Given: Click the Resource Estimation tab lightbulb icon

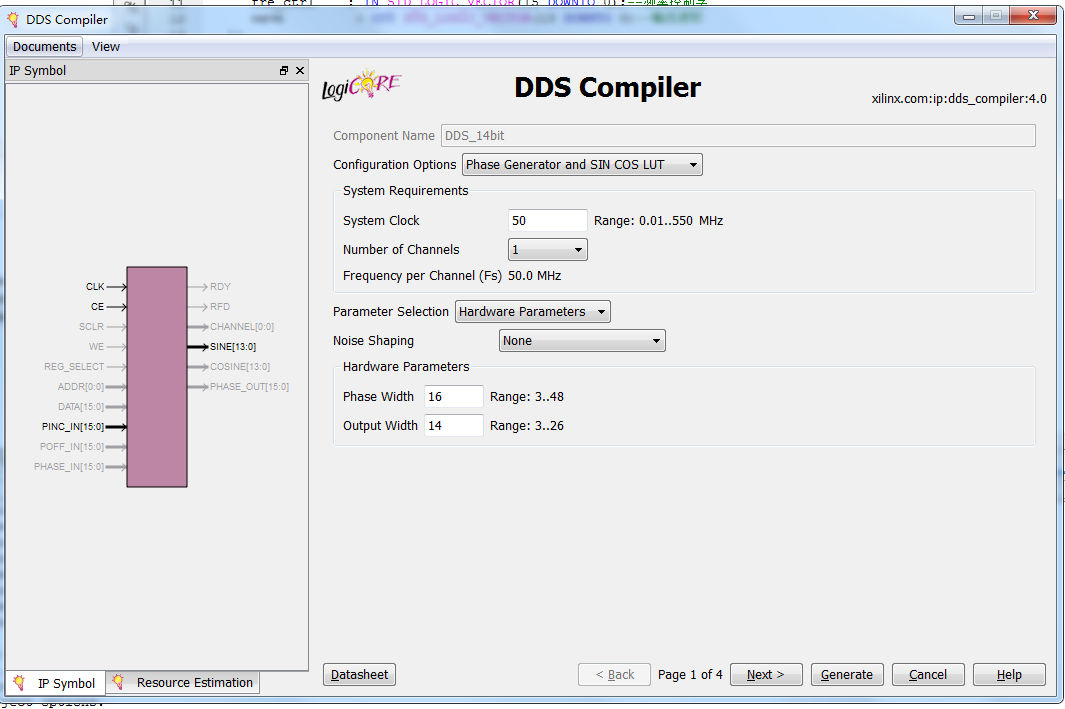Looking at the screenshot, I should [118, 682].
